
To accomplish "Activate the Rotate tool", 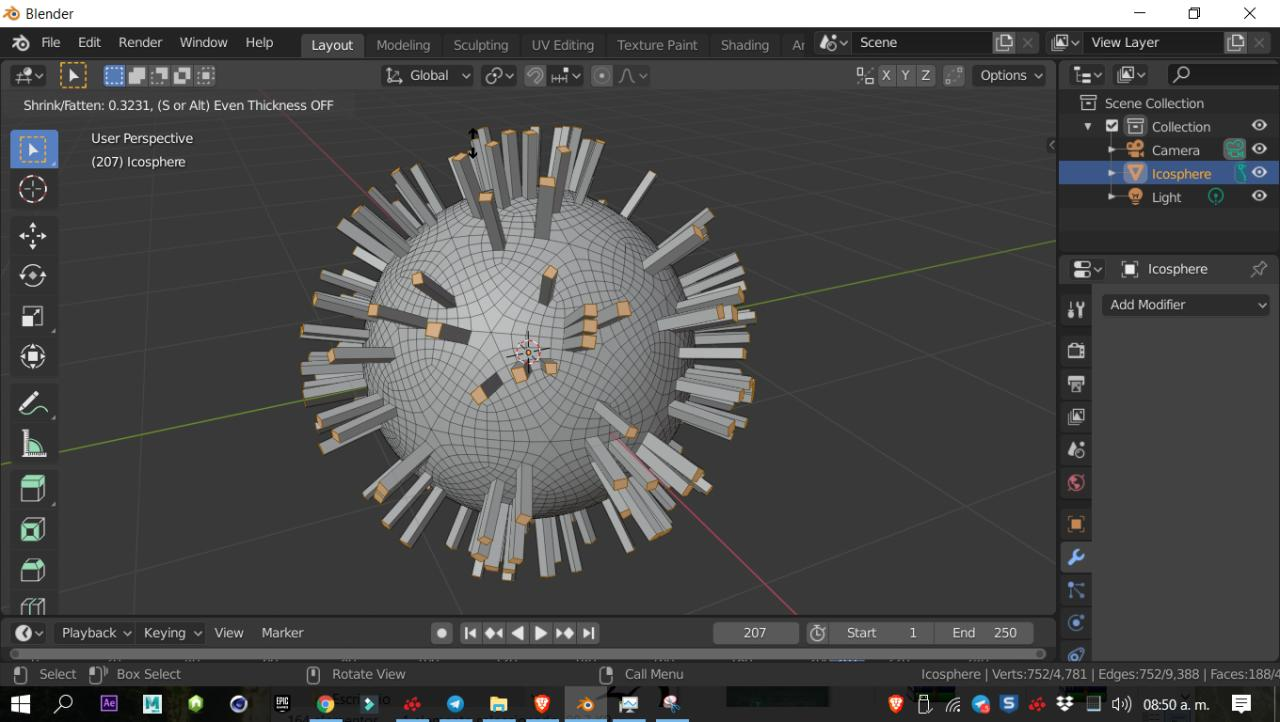I will click(33, 276).
